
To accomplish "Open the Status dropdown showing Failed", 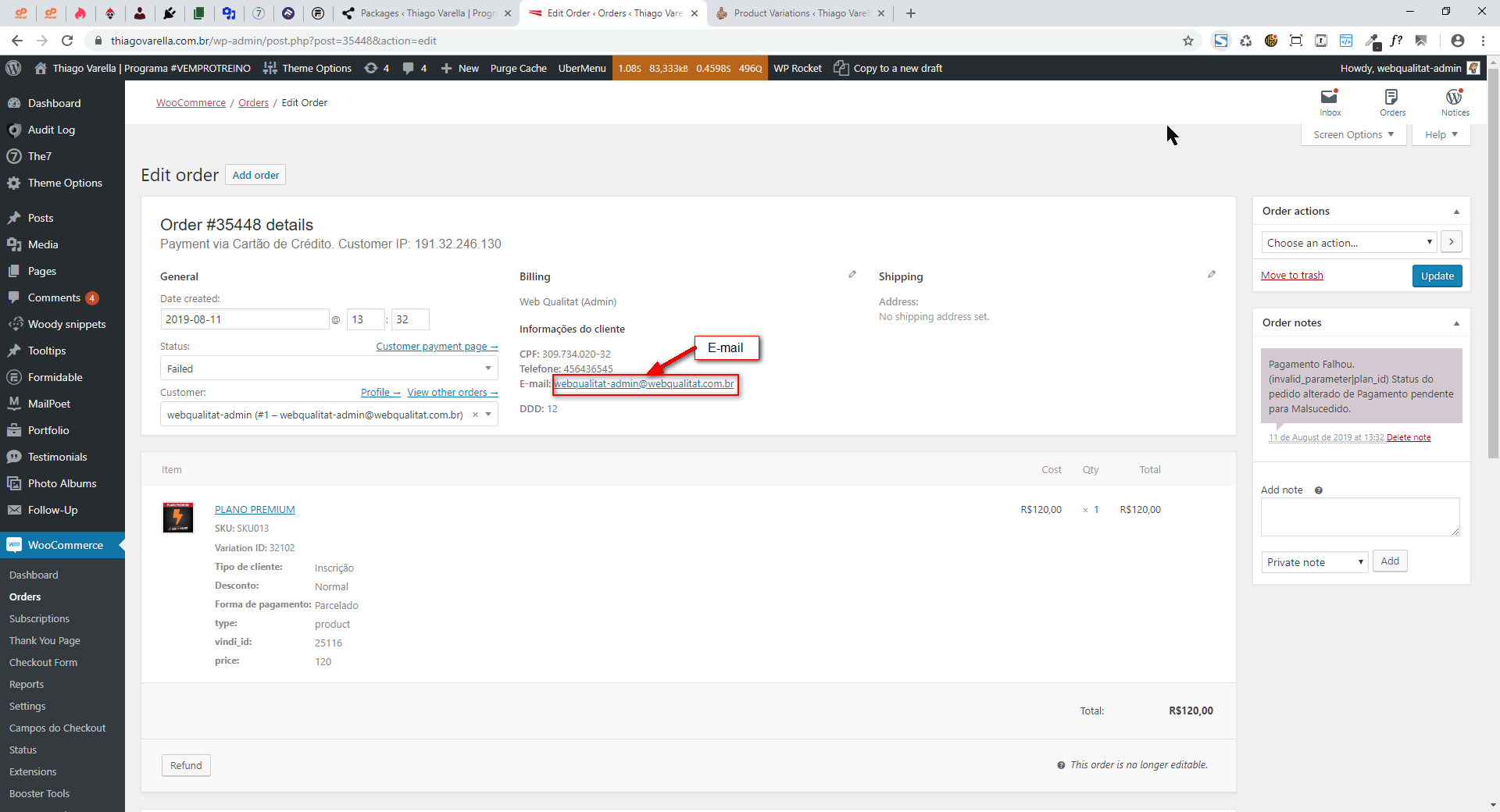I will coord(329,369).
